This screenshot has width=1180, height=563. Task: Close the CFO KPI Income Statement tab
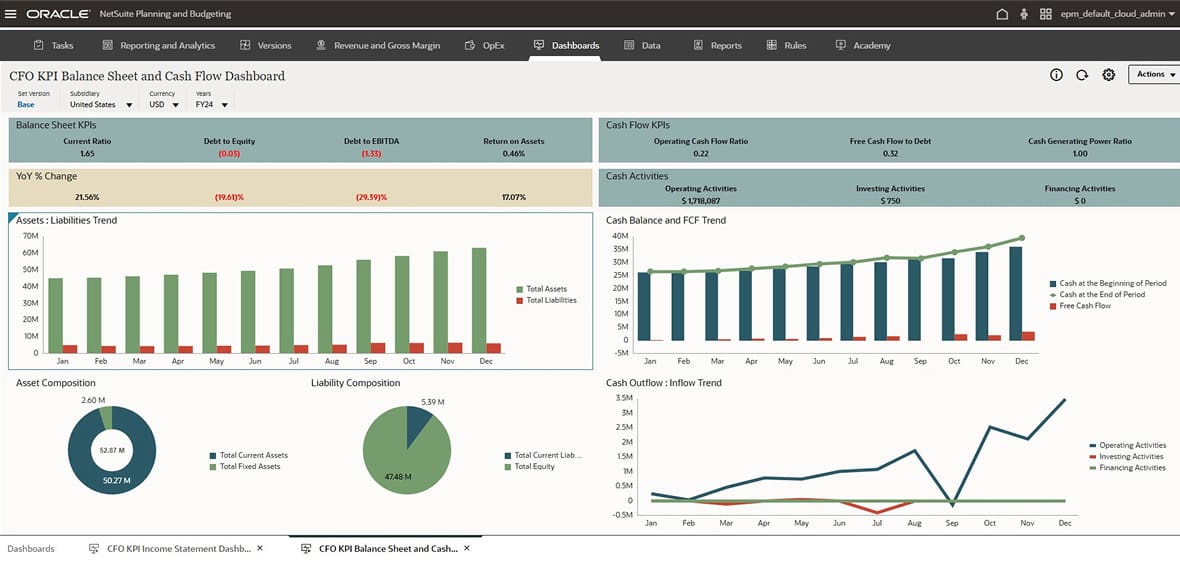click(260, 548)
